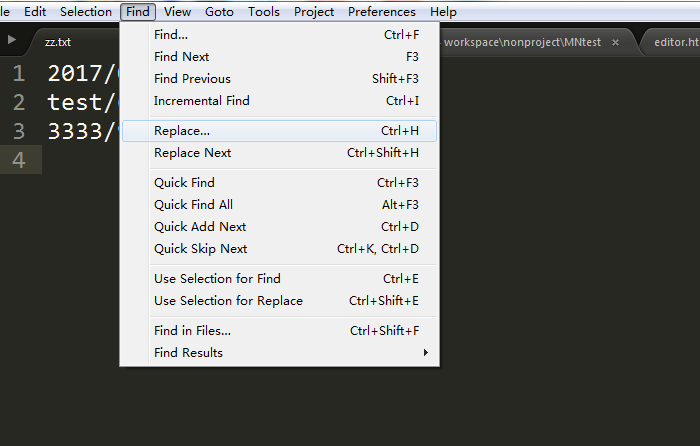Click the text '3333/' on line 3
Image resolution: width=700 pixels, height=446 pixels.
pos(80,132)
